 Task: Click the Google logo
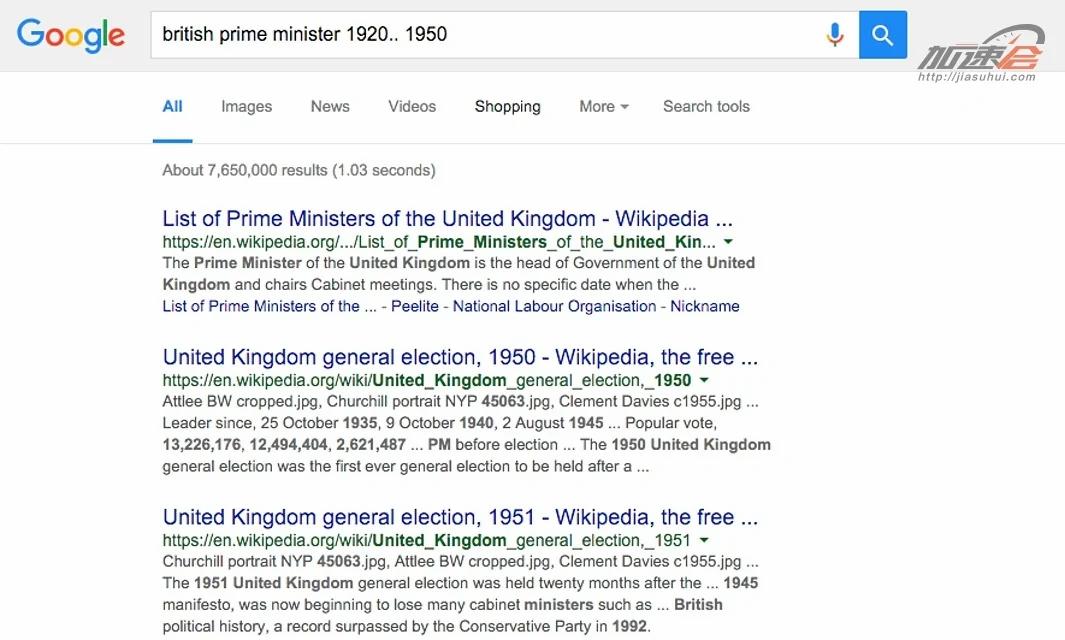(71, 35)
